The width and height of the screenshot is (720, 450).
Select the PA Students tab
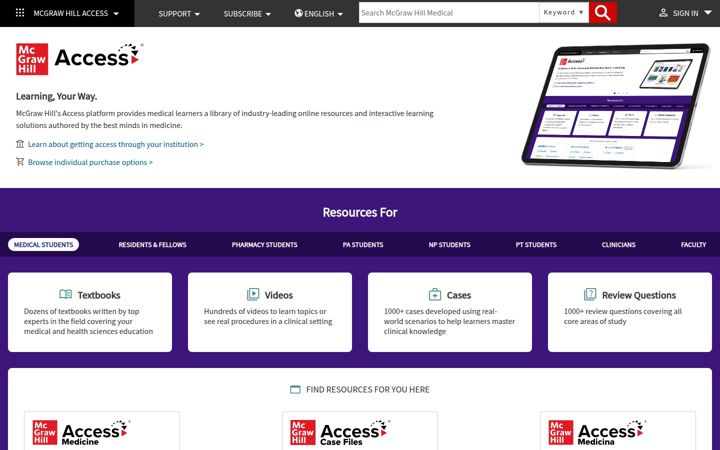(363, 245)
